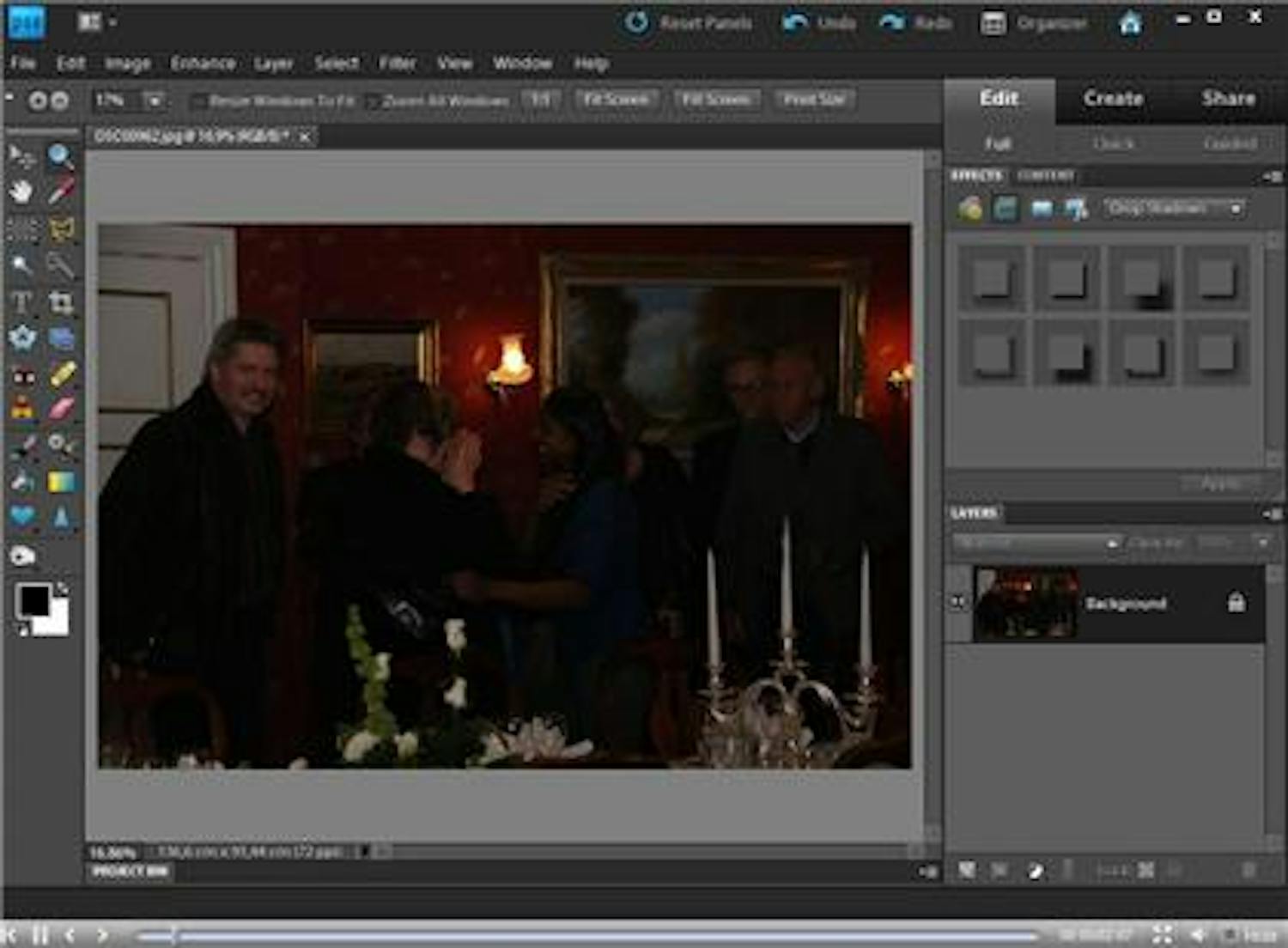1288x948 pixels.
Task: Click the Print Size button
Action: click(814, 100)
